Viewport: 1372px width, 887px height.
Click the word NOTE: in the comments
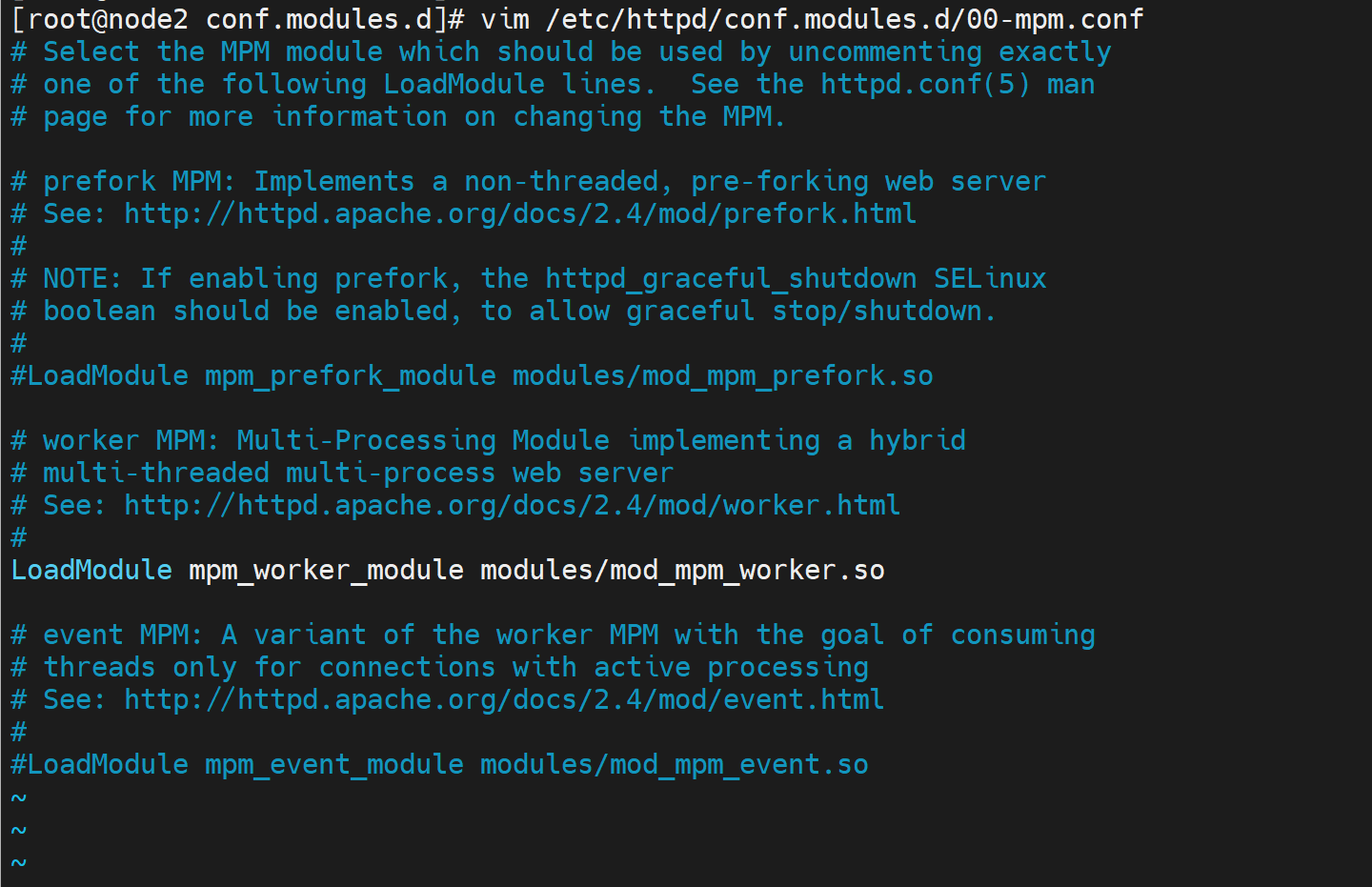(82, 278)
